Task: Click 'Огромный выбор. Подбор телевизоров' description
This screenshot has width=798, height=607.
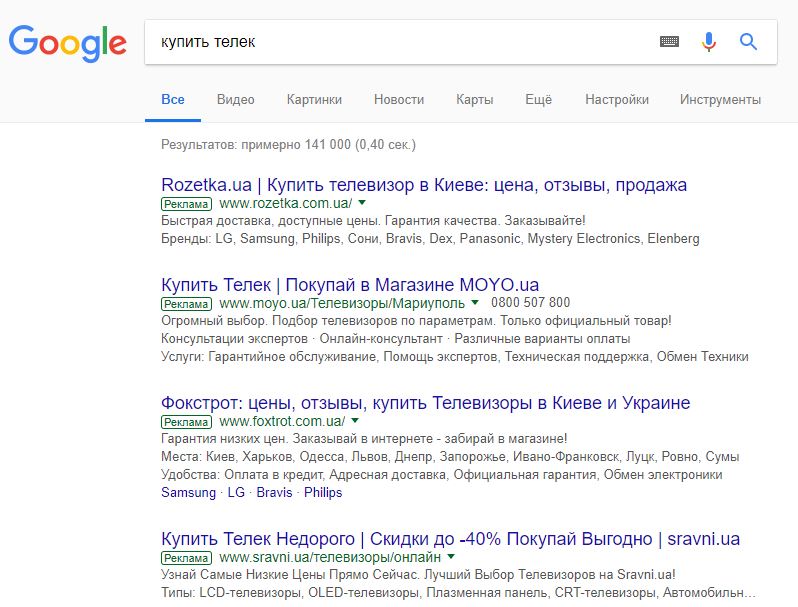Action: coord(416,321)
